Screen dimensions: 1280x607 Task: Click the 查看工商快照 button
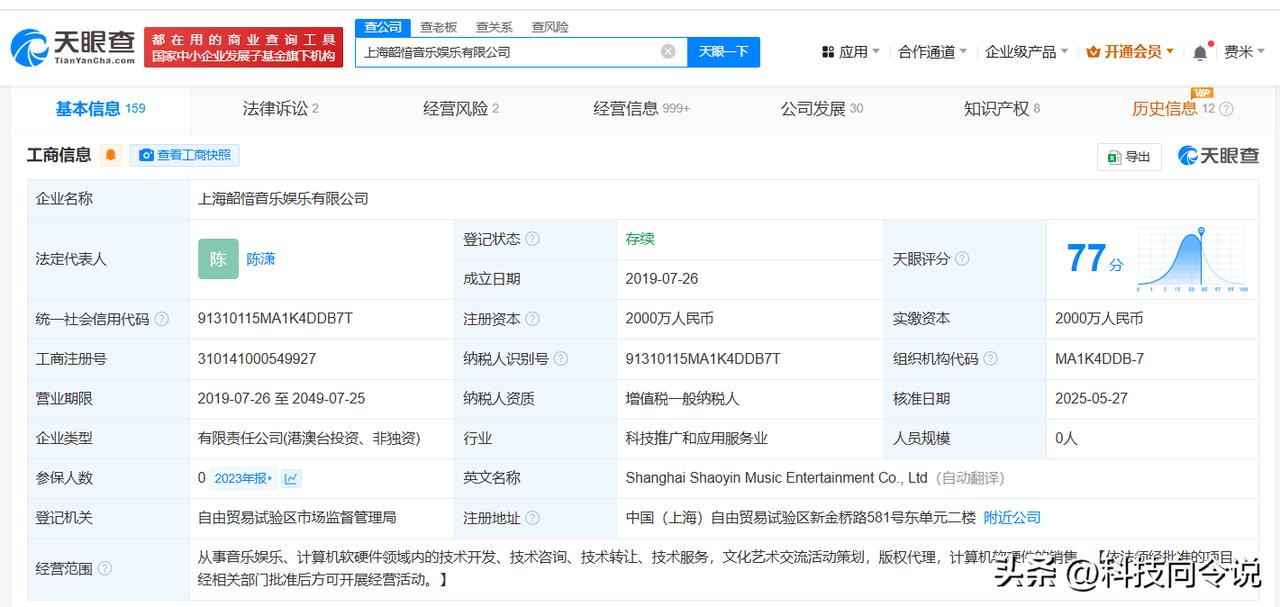click(185, 155)
